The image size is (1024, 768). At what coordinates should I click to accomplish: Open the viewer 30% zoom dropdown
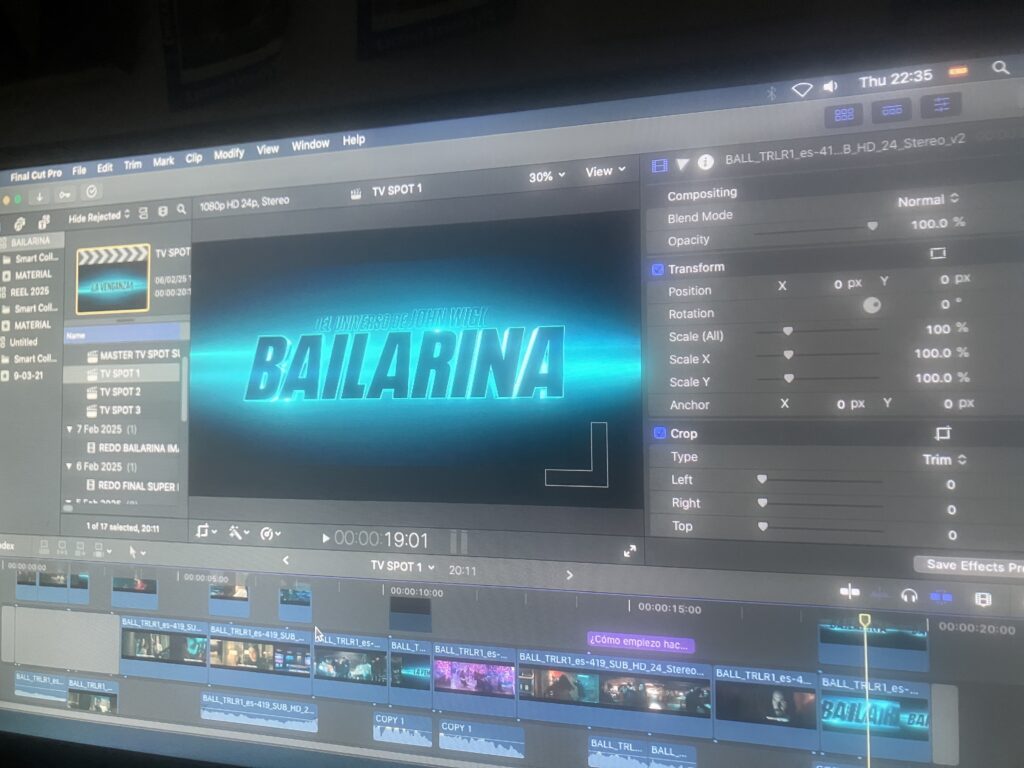click(547, 176)
